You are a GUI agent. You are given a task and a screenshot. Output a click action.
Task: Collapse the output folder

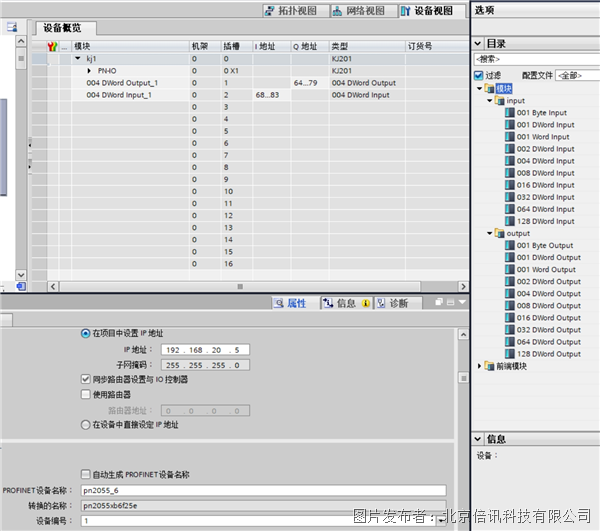tap(489, 233)
